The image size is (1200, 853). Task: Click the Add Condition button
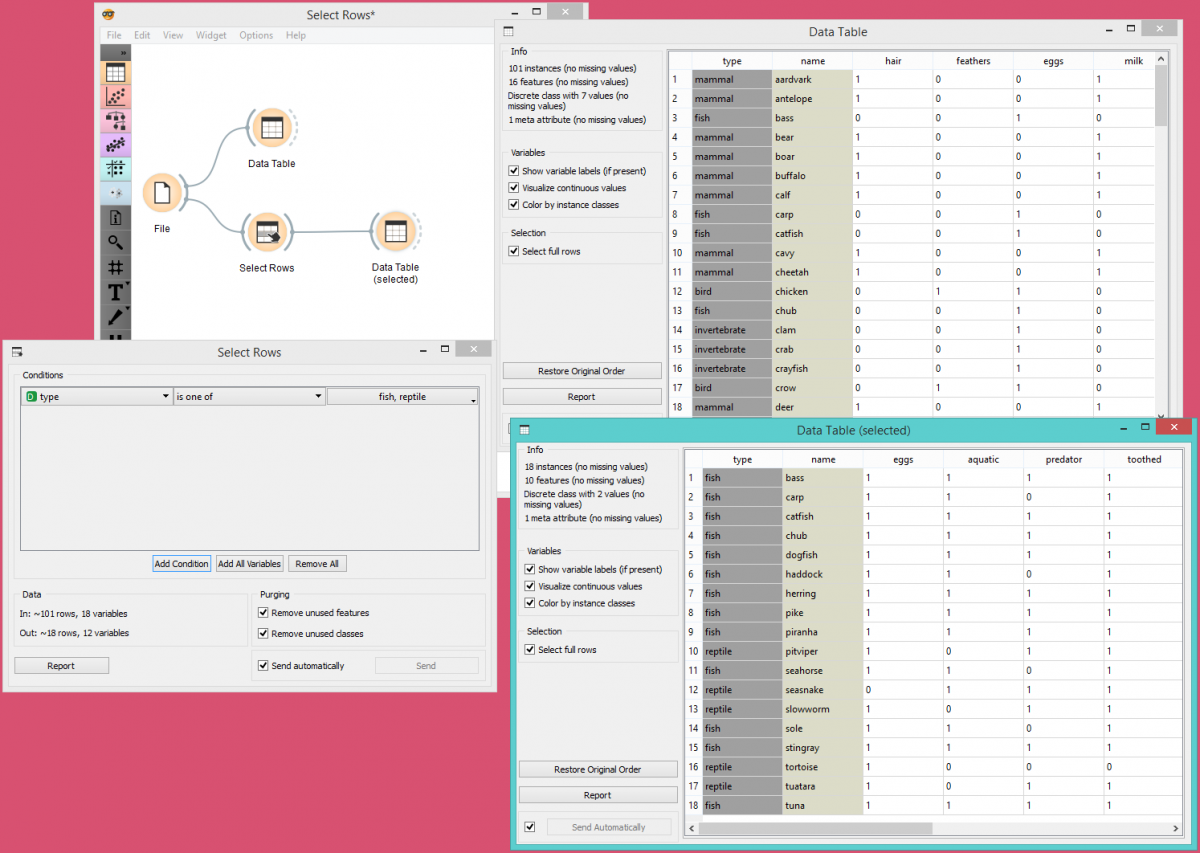tap(181, 564)
